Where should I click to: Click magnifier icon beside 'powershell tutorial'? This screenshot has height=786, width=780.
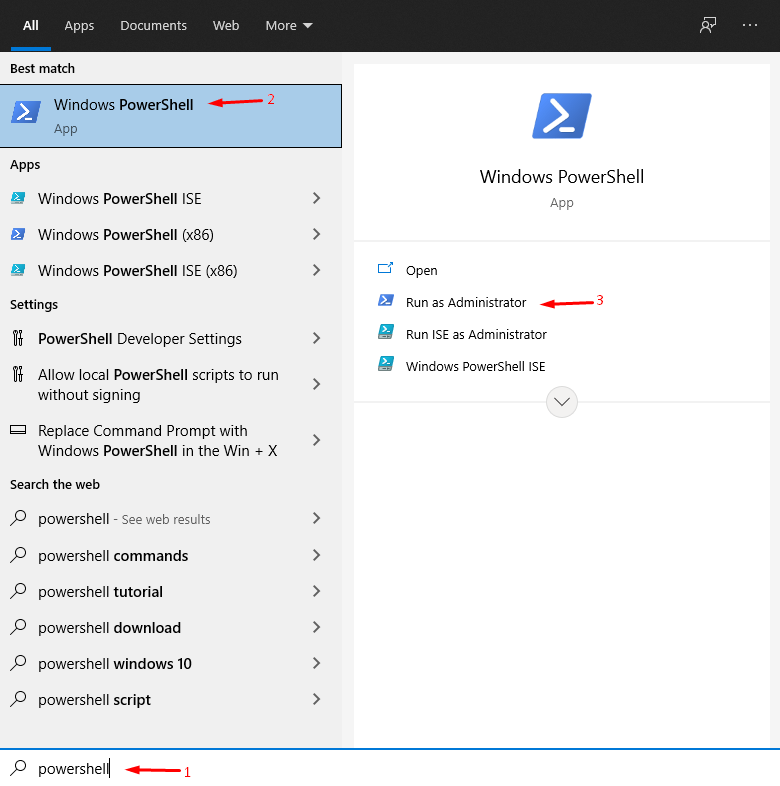[x=18, y=591]
